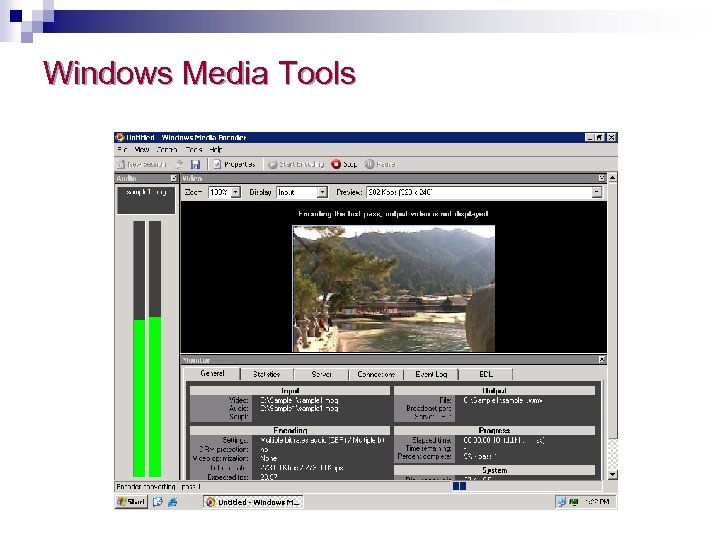
Task: Click the taskbar clock
Action: [597, 502]
